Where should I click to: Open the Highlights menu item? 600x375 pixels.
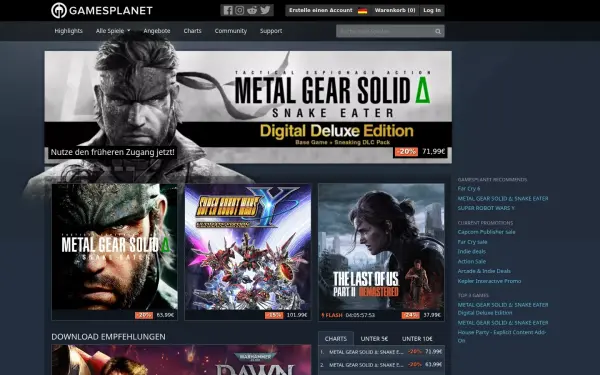(x=68, y=31)
